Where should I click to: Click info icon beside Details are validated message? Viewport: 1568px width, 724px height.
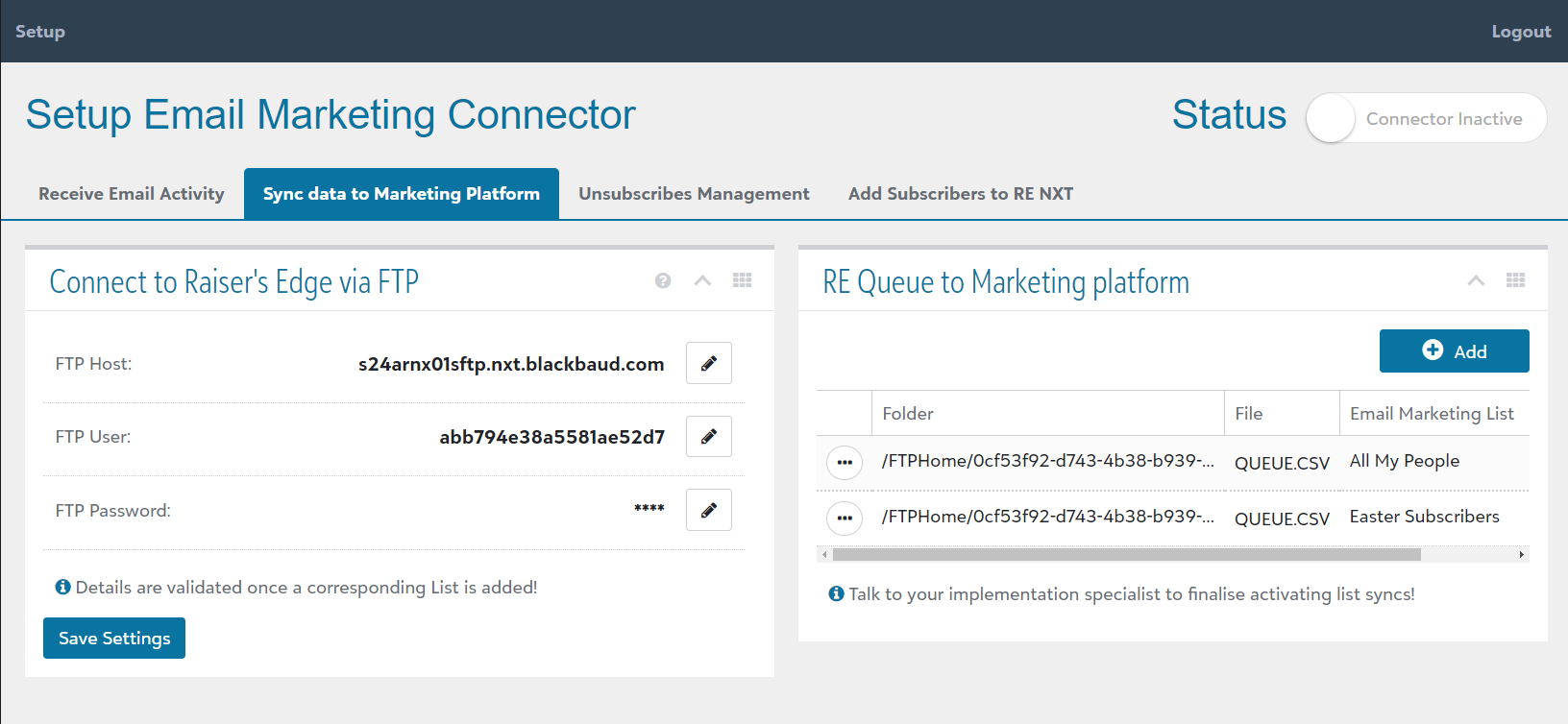click(63, 587)
